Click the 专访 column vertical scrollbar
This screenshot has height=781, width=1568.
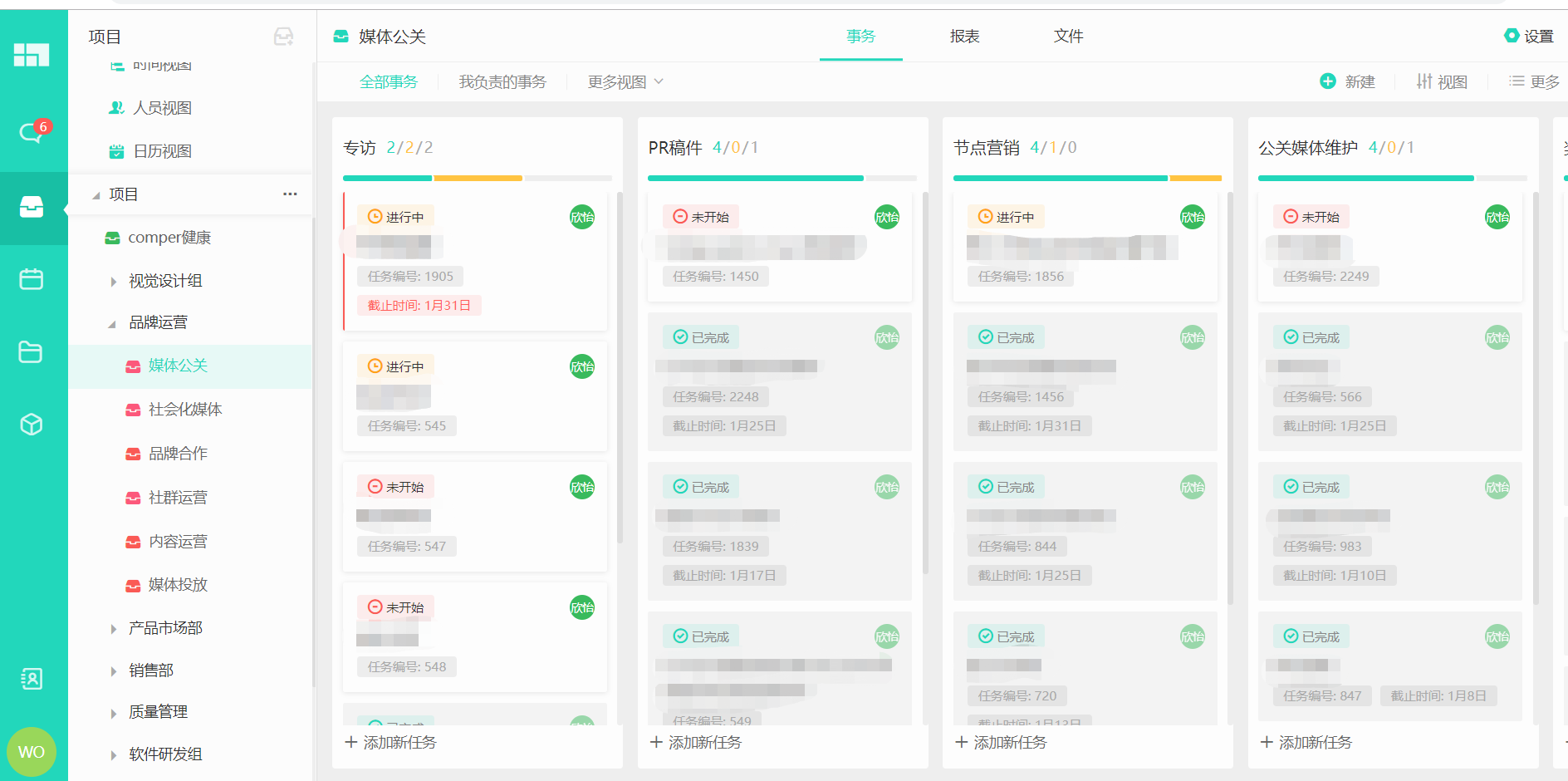620,368
